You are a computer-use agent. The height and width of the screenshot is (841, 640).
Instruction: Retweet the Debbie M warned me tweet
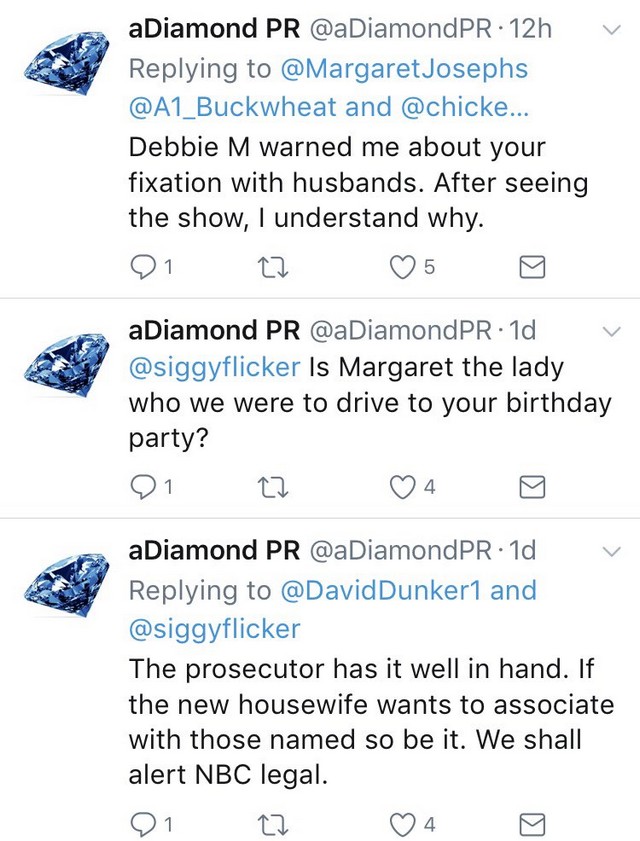pyautogui.click(x=272, y=266)
